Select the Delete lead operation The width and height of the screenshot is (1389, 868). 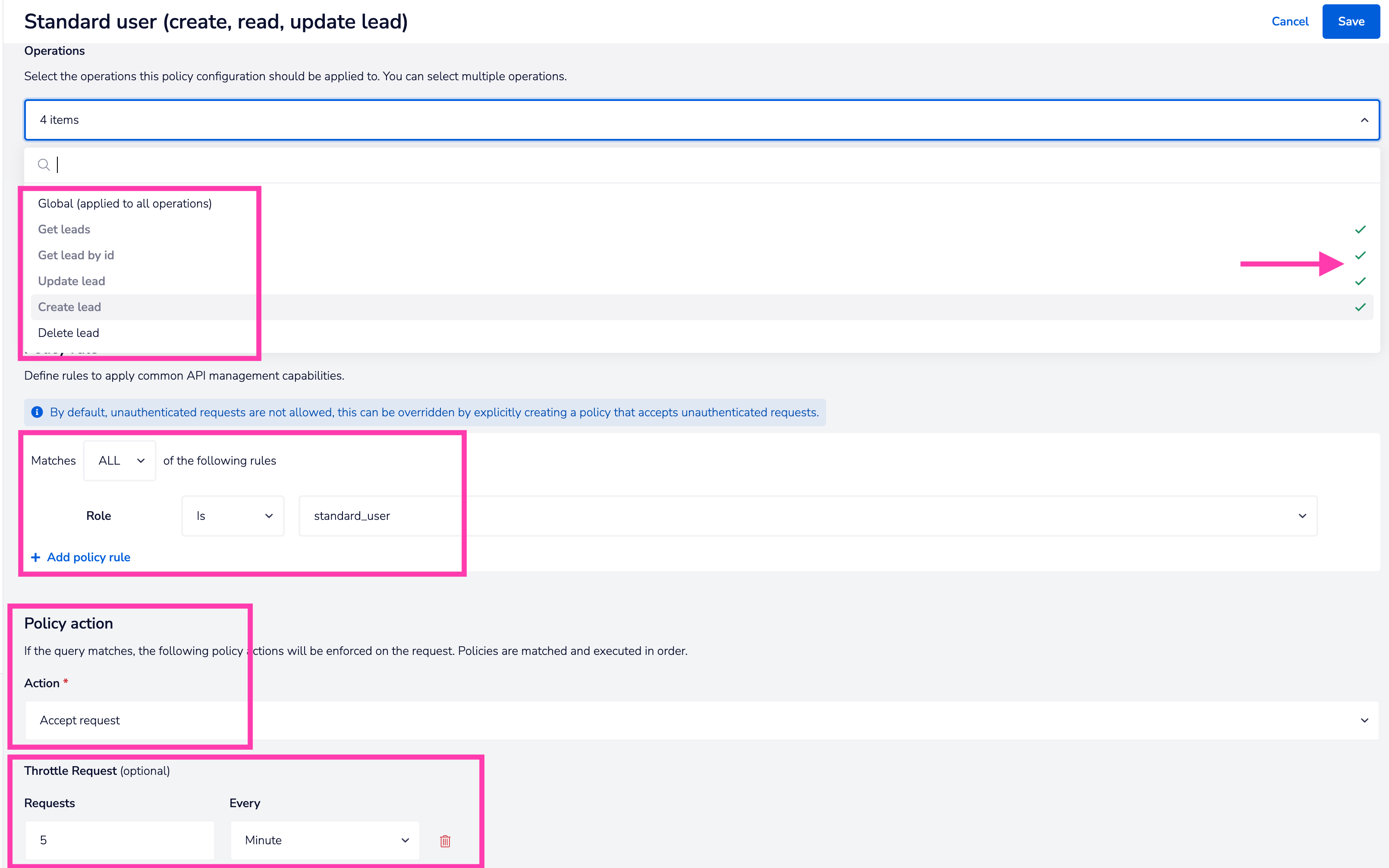click(68, 333)
